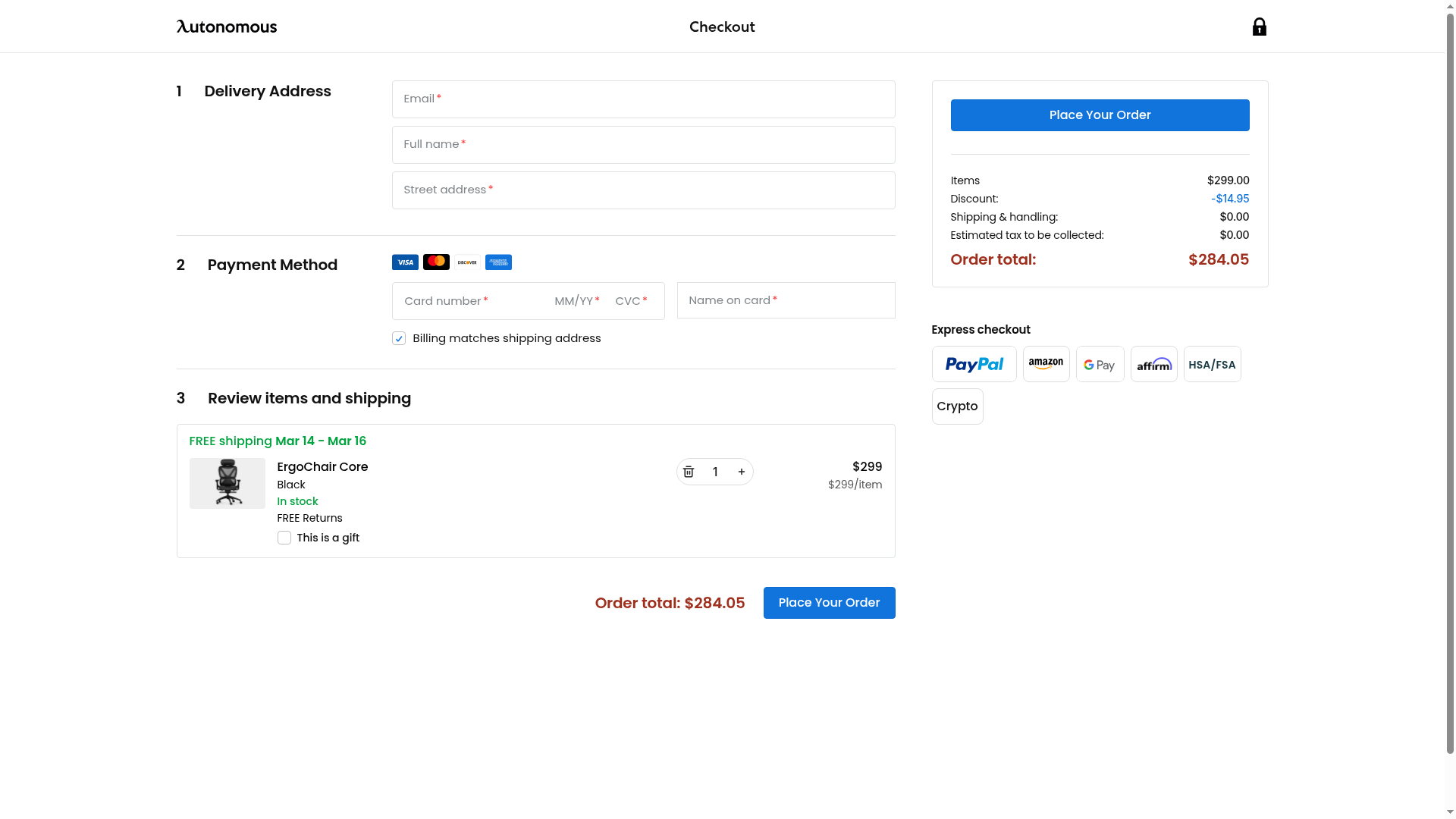
Task: Select HSA/FSA payment option
Action: (x=1212, y=365)
